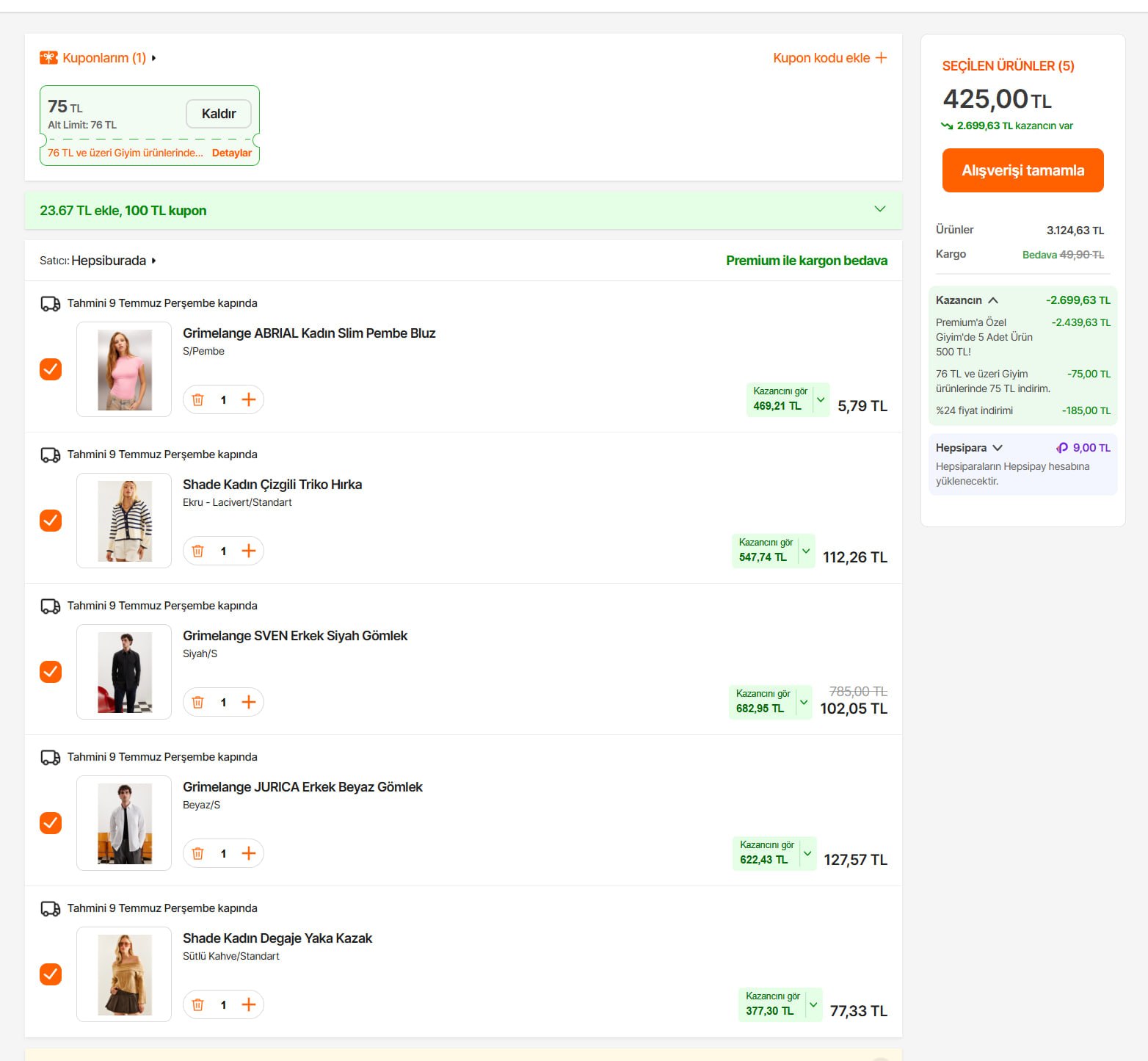Open Grimelange ABRIAL Kadın Slim Pembe Bluz title
The width and height of the screenshot is (1148, 1061).
(x=309, y=333)
